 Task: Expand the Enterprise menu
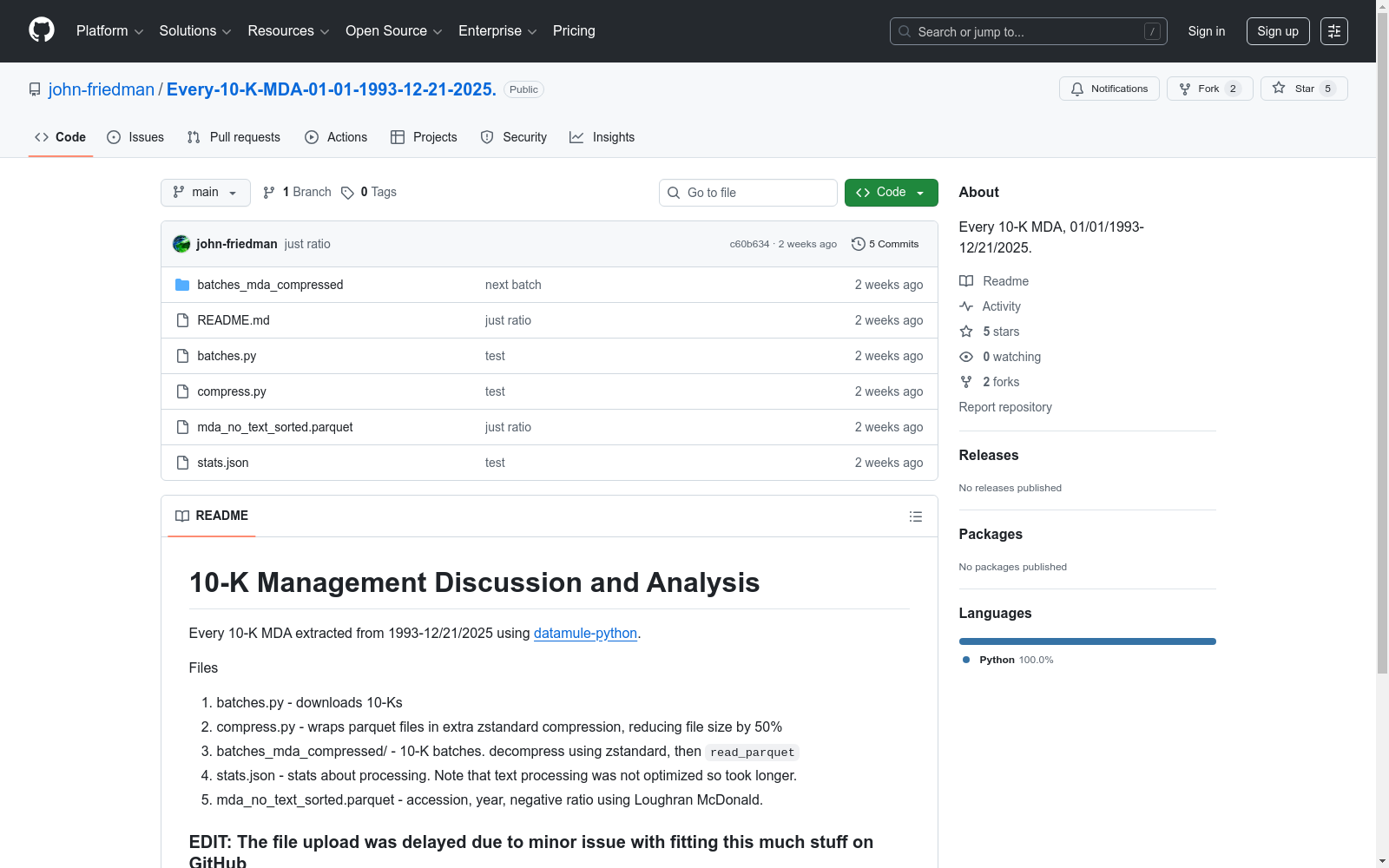point(498,31)
